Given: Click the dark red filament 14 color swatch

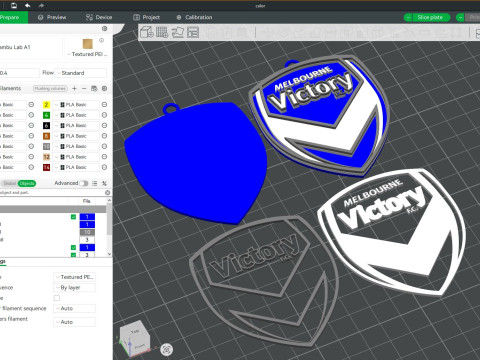Looking at the screenshot, I should [46, 167].
